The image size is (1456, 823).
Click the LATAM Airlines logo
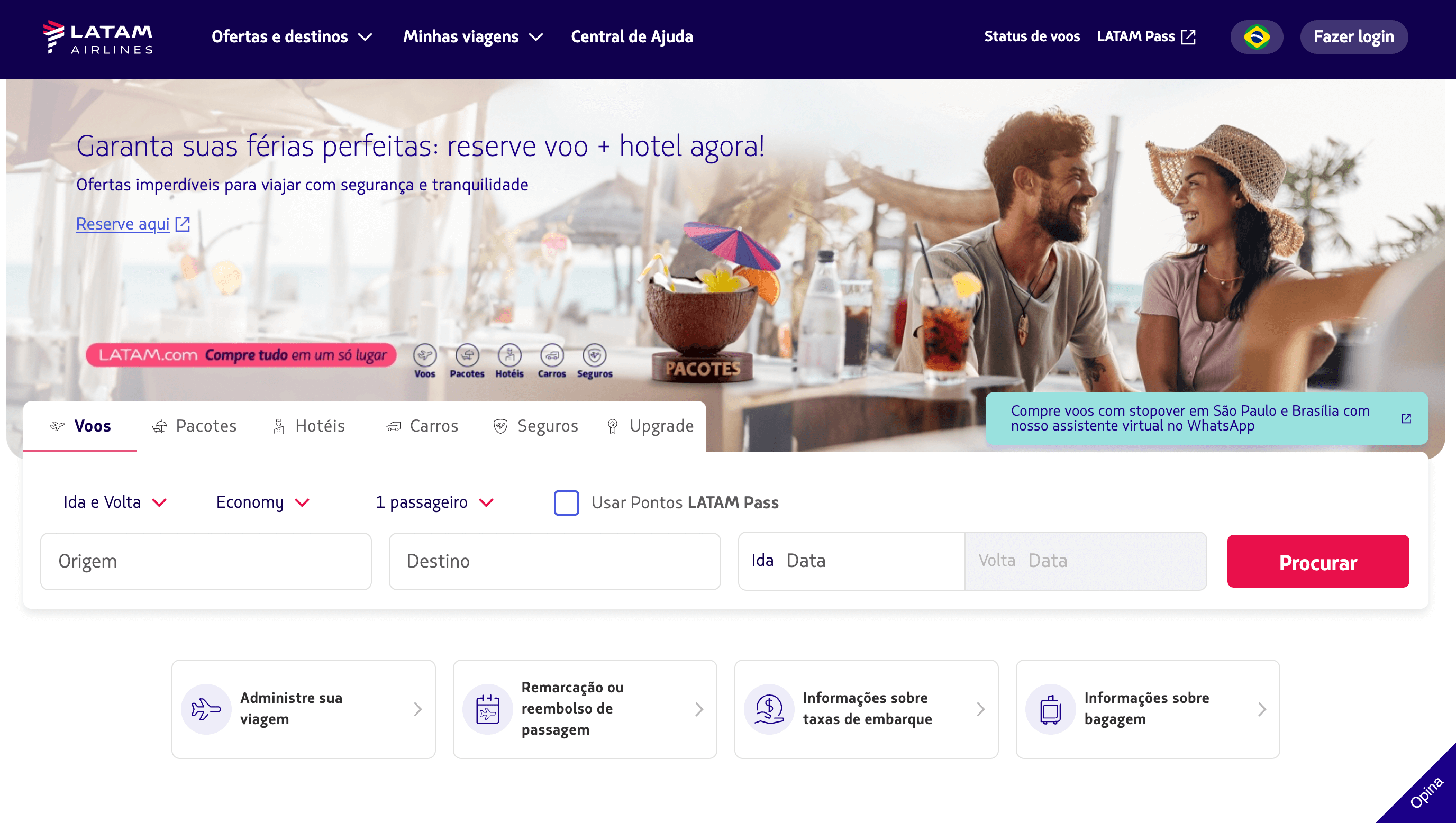point(98,38)
